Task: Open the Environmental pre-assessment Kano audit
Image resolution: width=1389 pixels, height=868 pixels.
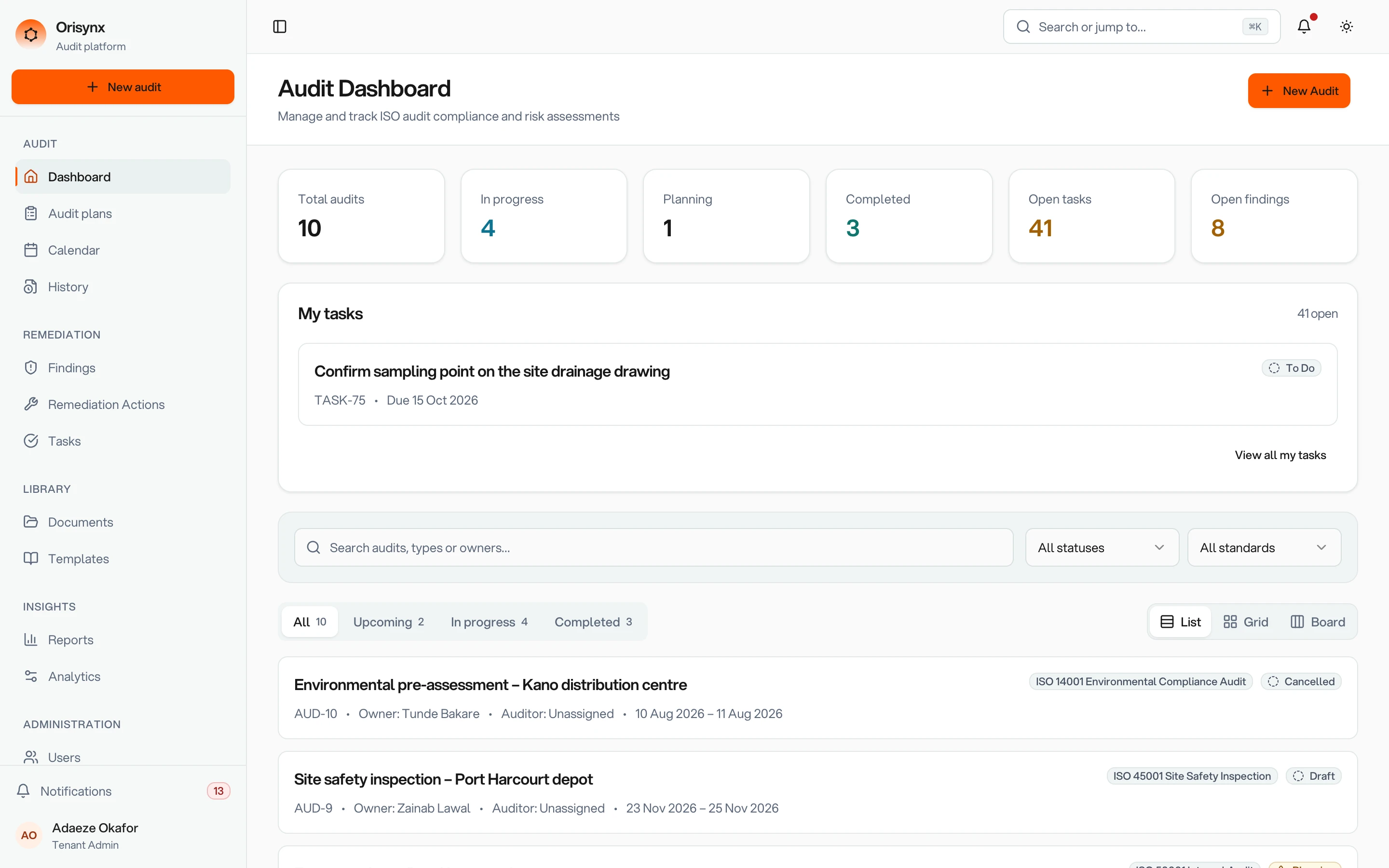Action: (x=817, y=698)
